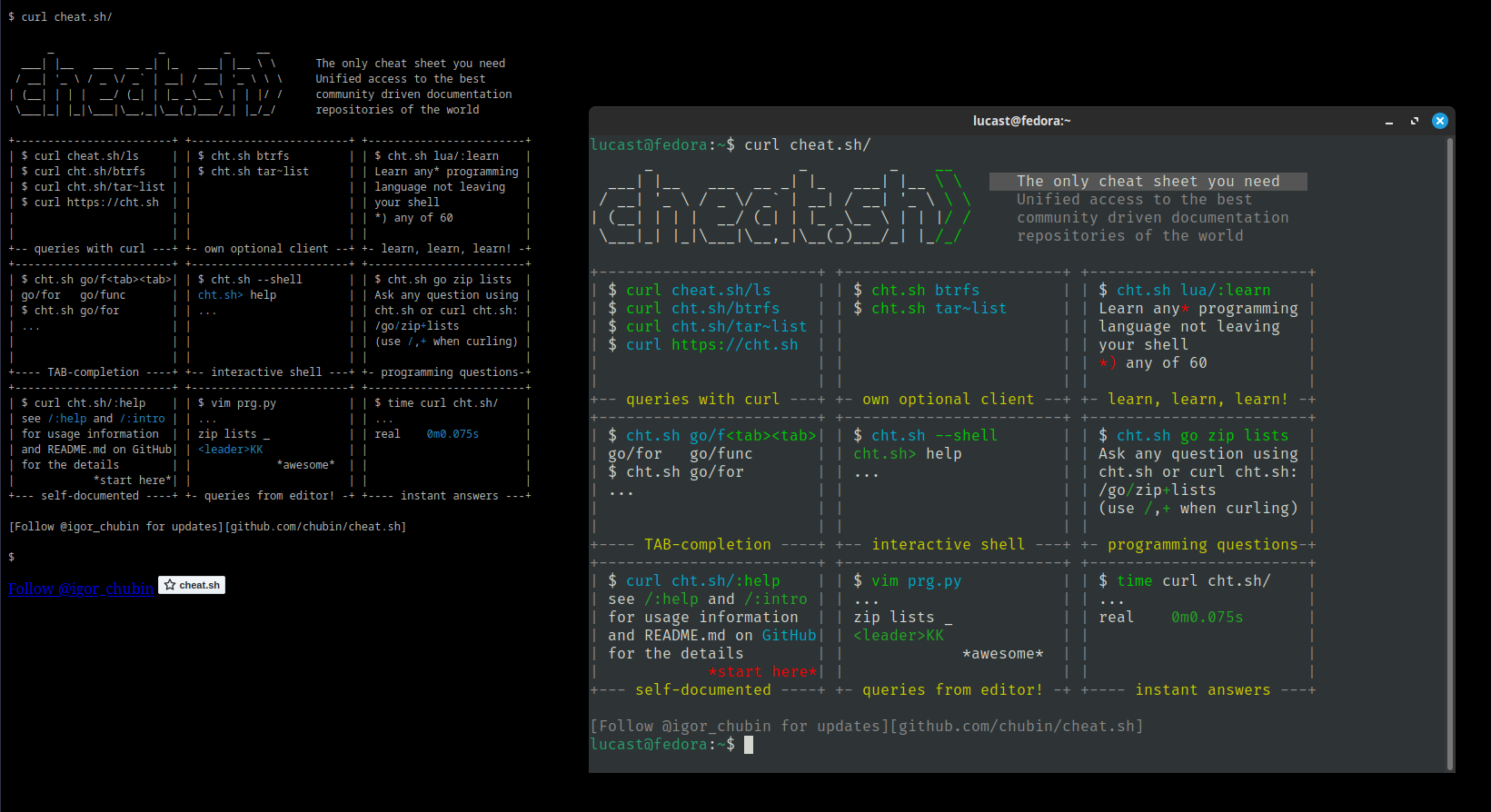Click blue '/:intro' in the left page

click(143, 419)
